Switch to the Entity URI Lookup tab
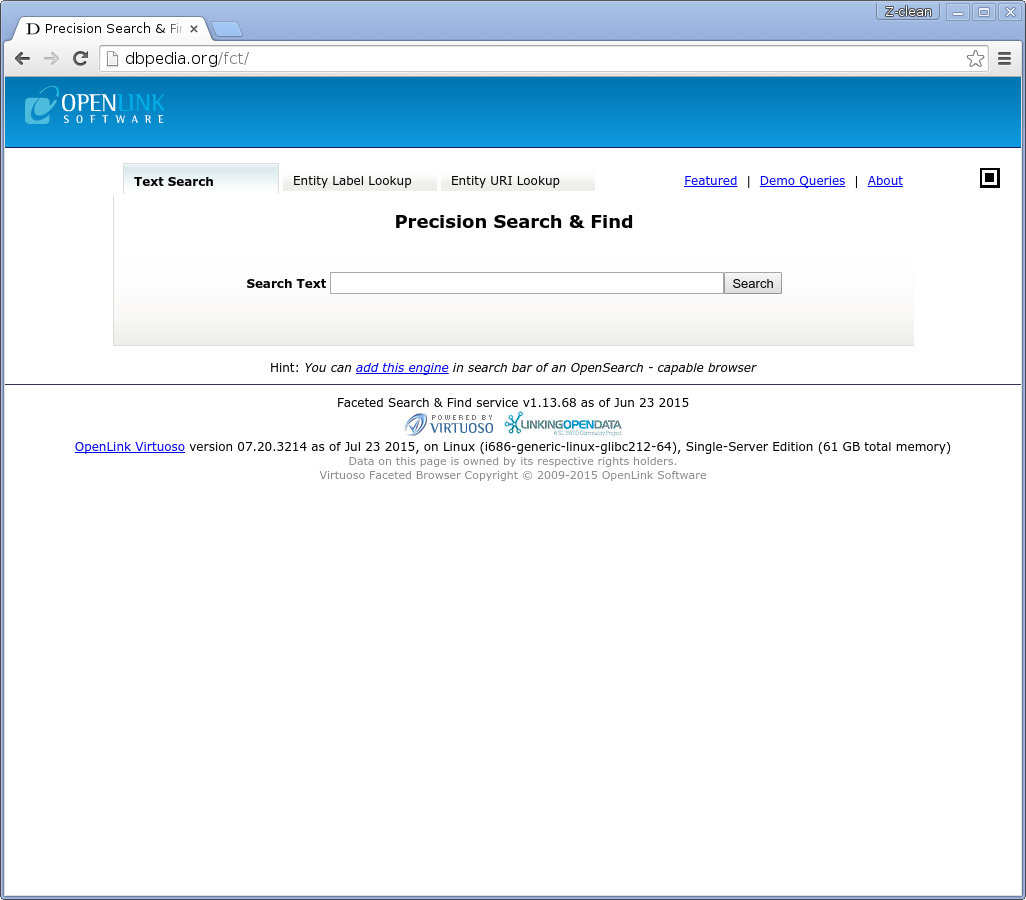The image size is (1026, 900). (x=505, y=181)
